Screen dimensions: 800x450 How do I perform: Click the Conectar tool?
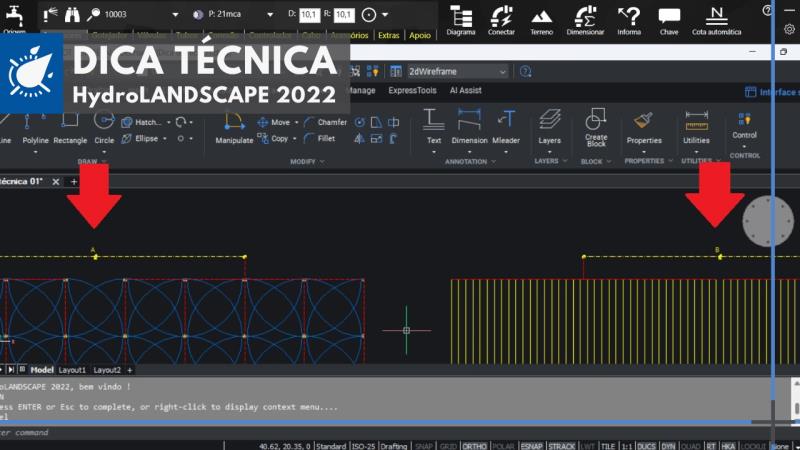(x=501, y=20)
